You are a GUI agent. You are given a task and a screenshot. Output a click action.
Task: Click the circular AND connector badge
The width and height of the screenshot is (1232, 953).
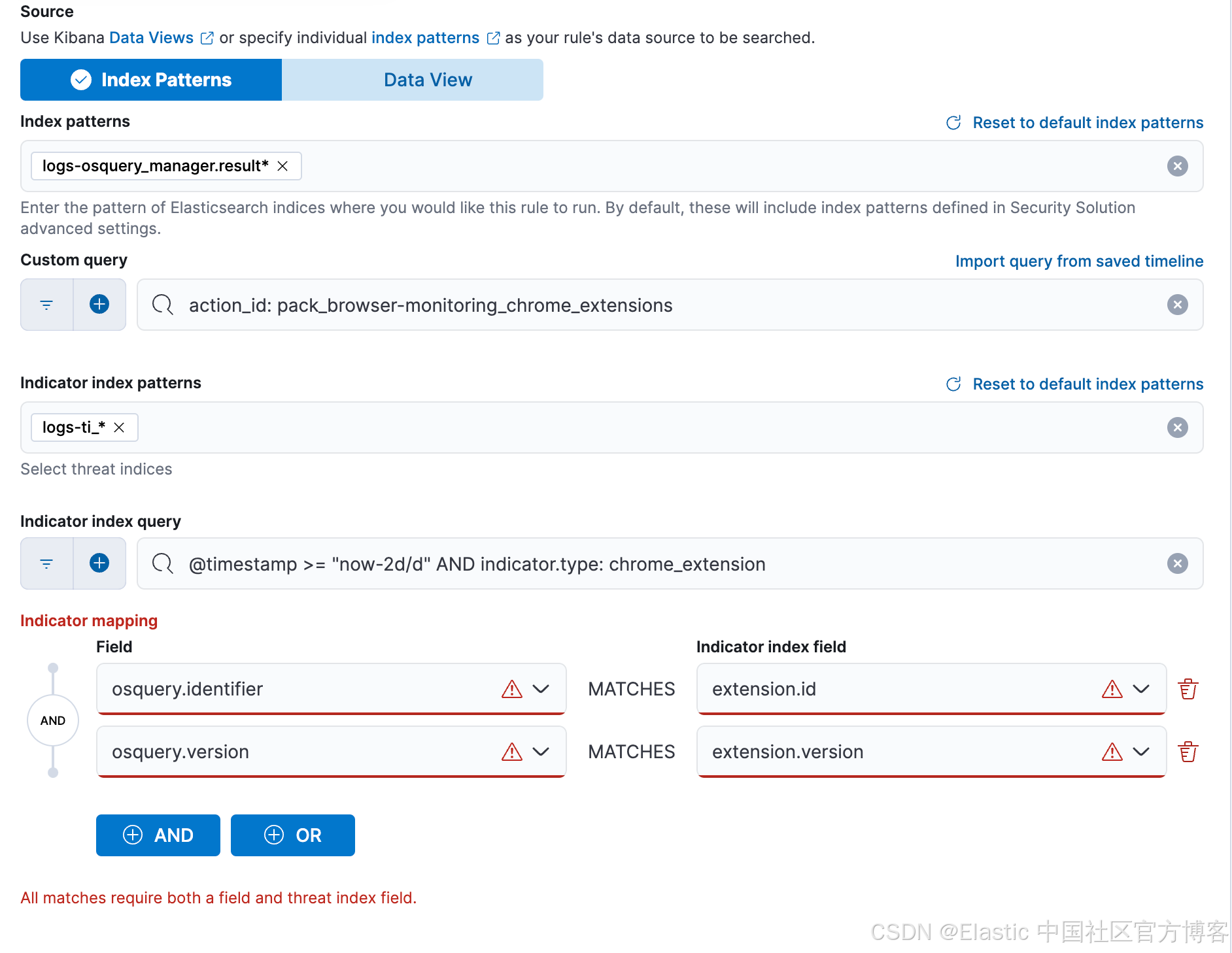tap(53, 720)
